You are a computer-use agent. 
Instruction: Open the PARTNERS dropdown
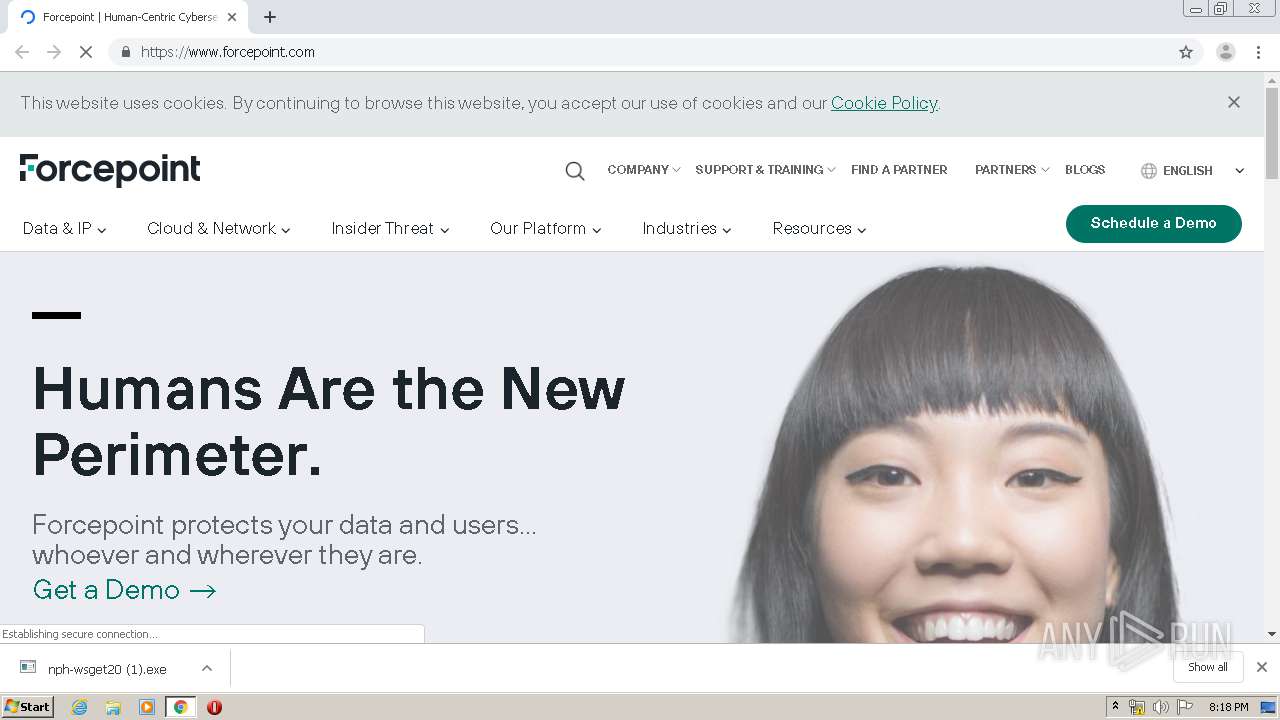point(1012,170)
